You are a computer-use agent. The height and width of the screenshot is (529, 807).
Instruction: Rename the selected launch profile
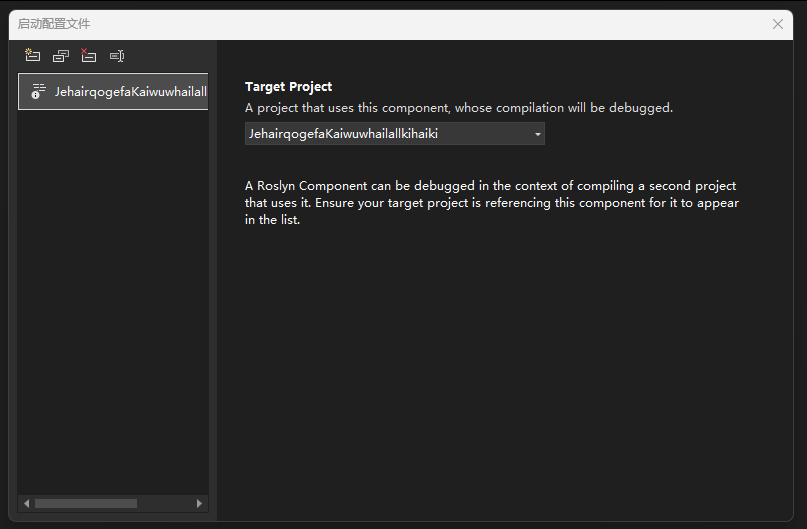(x=117, y=56)
